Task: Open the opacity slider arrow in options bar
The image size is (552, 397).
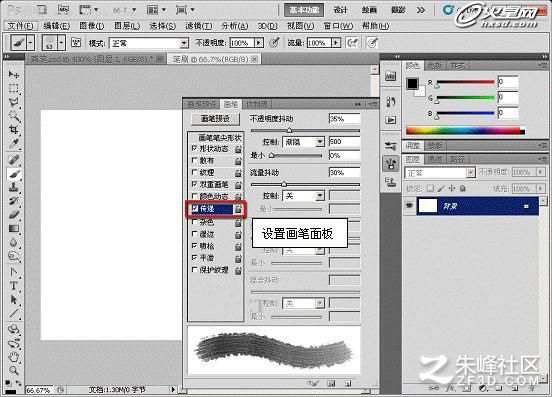Action: pos(259,43)
